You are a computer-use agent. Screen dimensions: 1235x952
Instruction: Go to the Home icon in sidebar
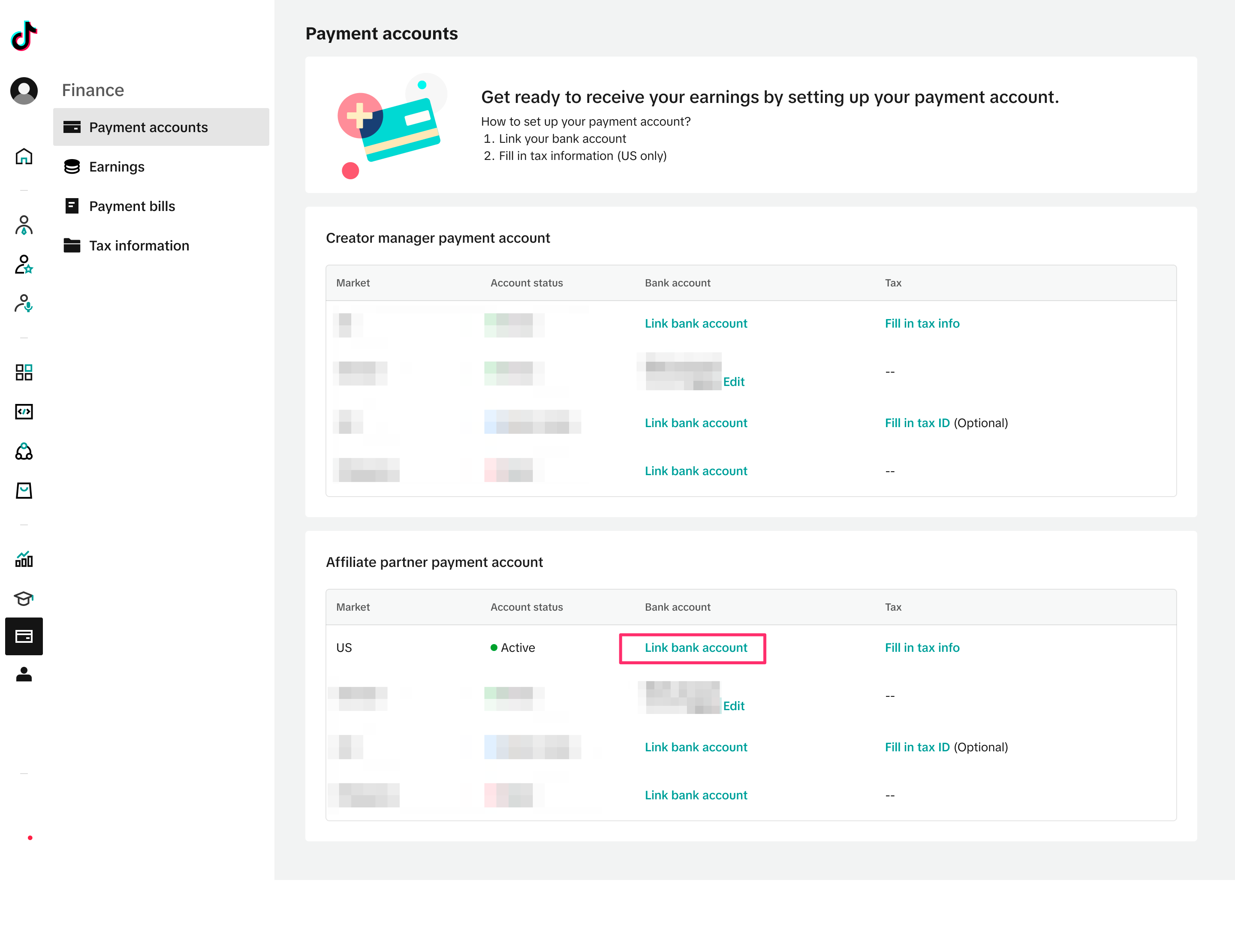(24, 157)
